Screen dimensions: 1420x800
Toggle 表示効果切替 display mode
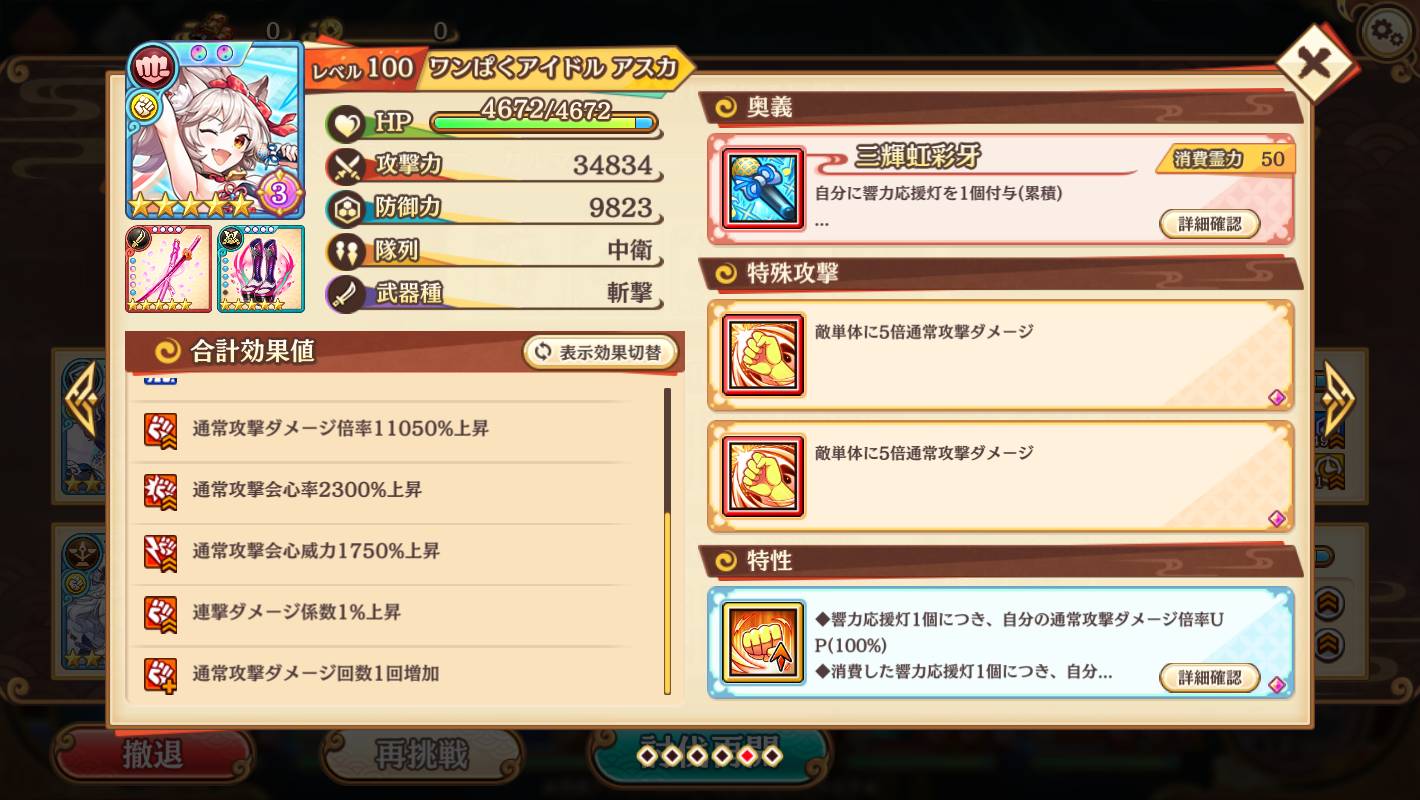coord(600,352)
